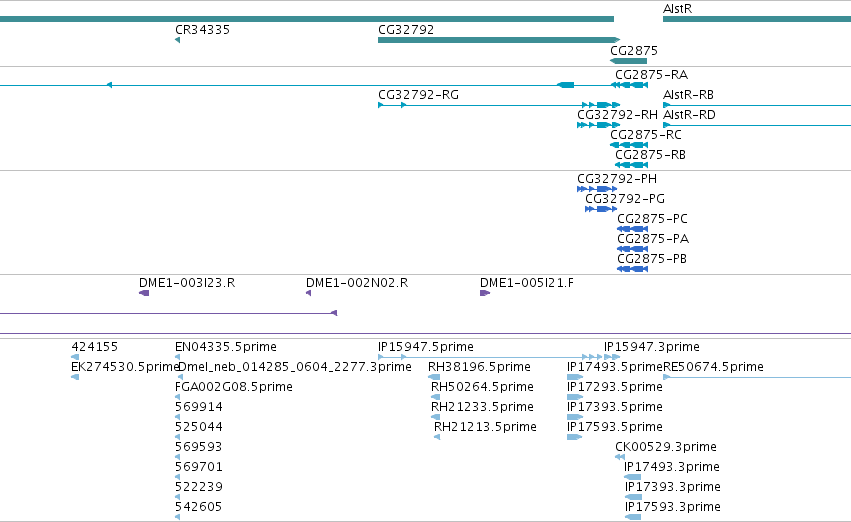Click the 522239 feature label
The width and height of the screenshot is (851, 522).
199,488
